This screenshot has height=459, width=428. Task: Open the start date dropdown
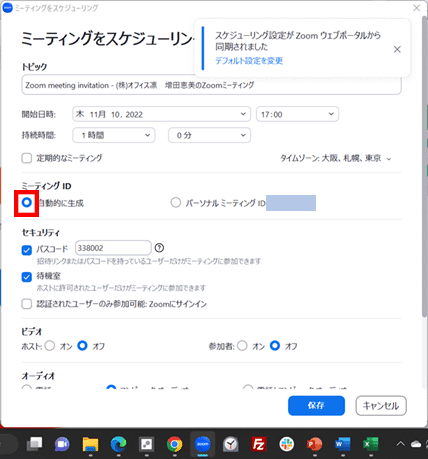pos(161,114)
